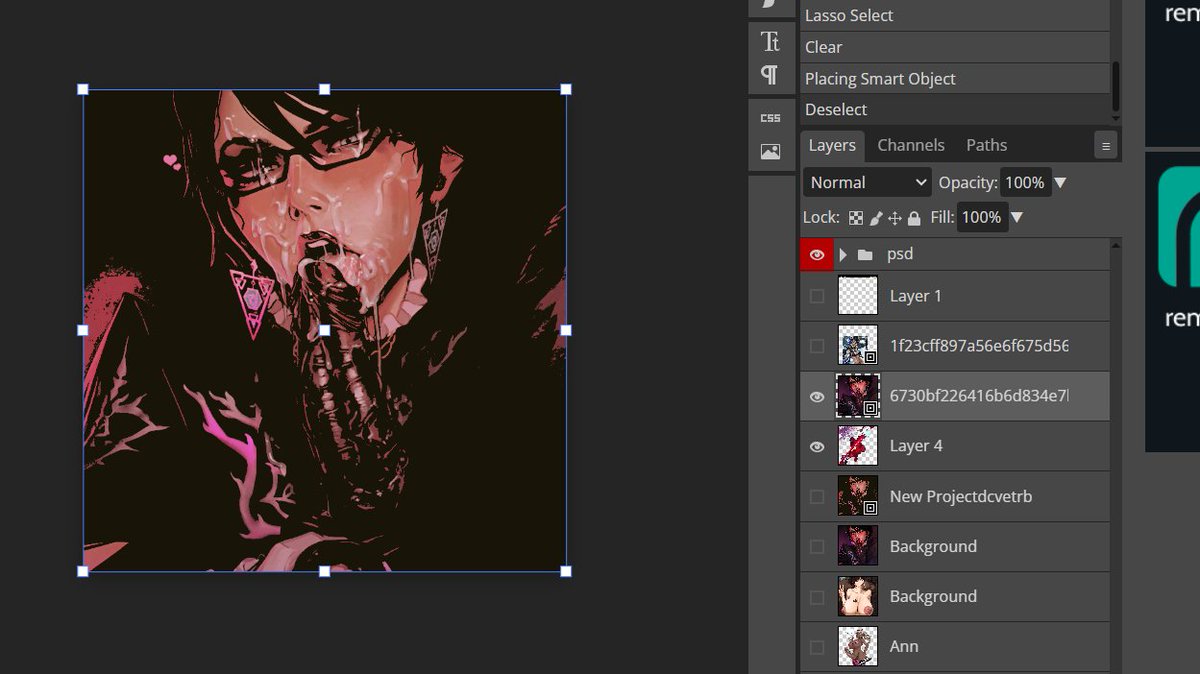Select the Ann layer thumbnail
The image size is (1200, 674).
coord(857,647)
